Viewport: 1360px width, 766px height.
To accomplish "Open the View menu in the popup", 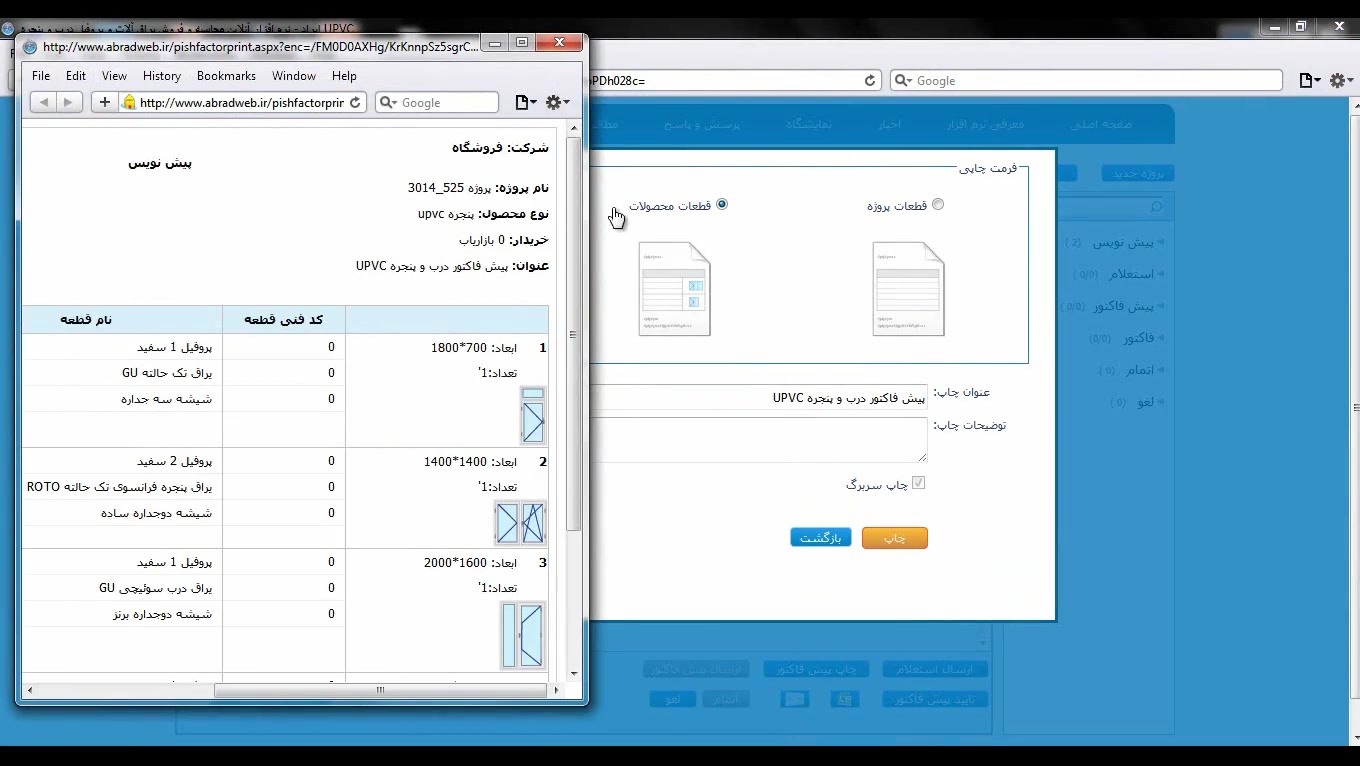I will tap(114, 76).
